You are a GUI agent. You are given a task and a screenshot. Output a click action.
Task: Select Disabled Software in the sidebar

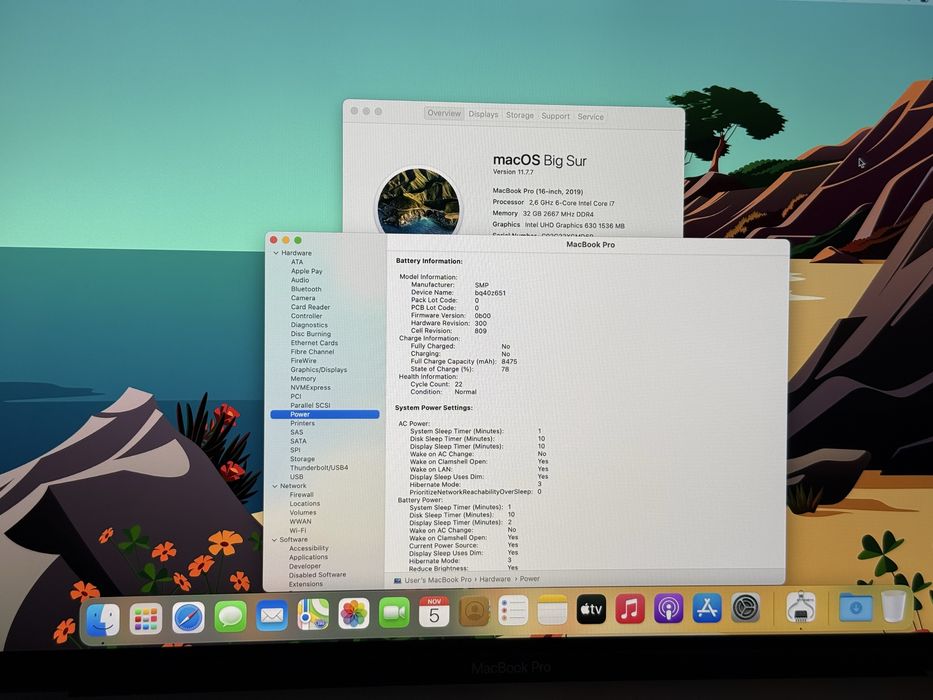[x=317, y=574]
